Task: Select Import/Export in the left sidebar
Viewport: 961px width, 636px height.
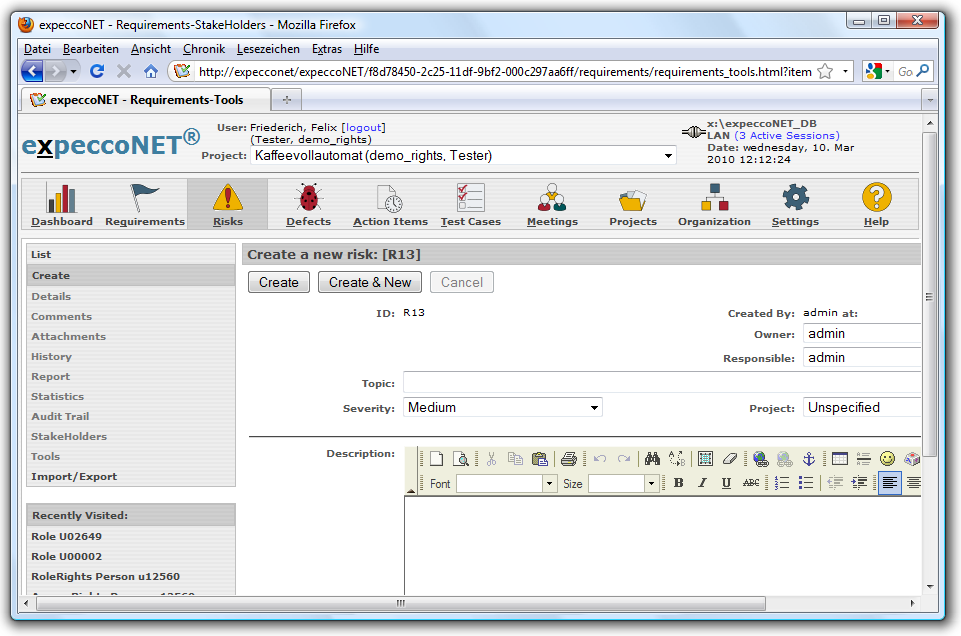Action: pos(74,477)
